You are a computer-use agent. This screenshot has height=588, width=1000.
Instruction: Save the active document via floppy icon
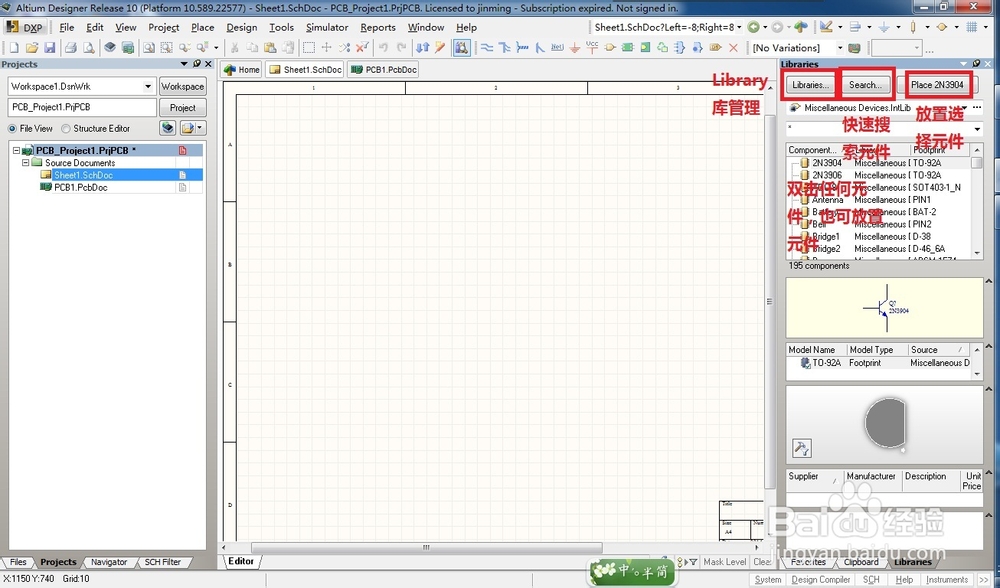50,48
